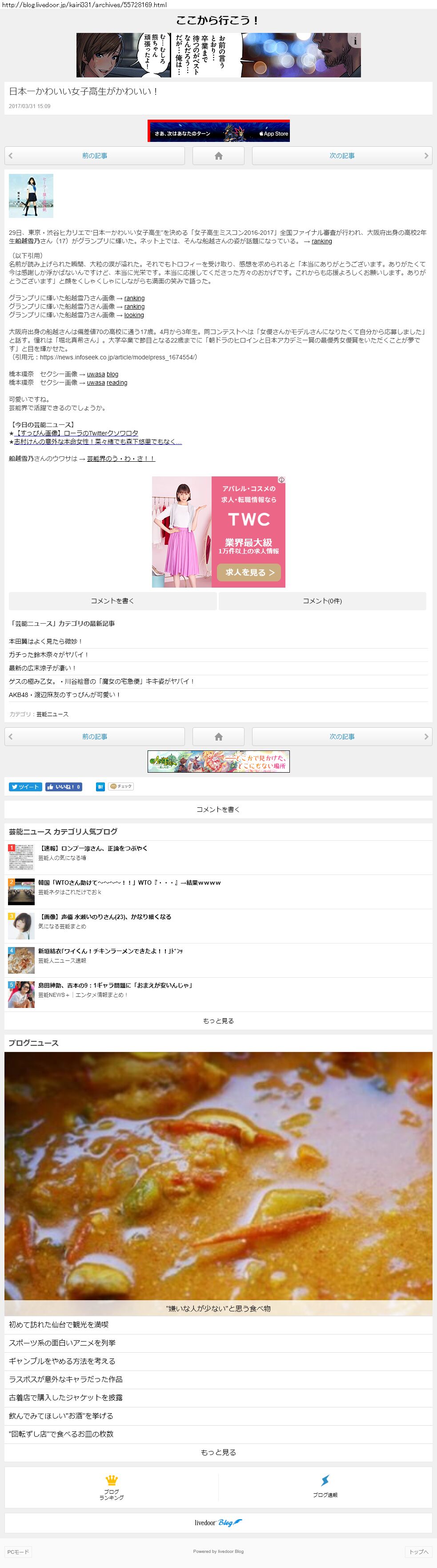The image size is (437, 1568).
Task: Open the コメント(0件) tab
Action: [323, 601]
